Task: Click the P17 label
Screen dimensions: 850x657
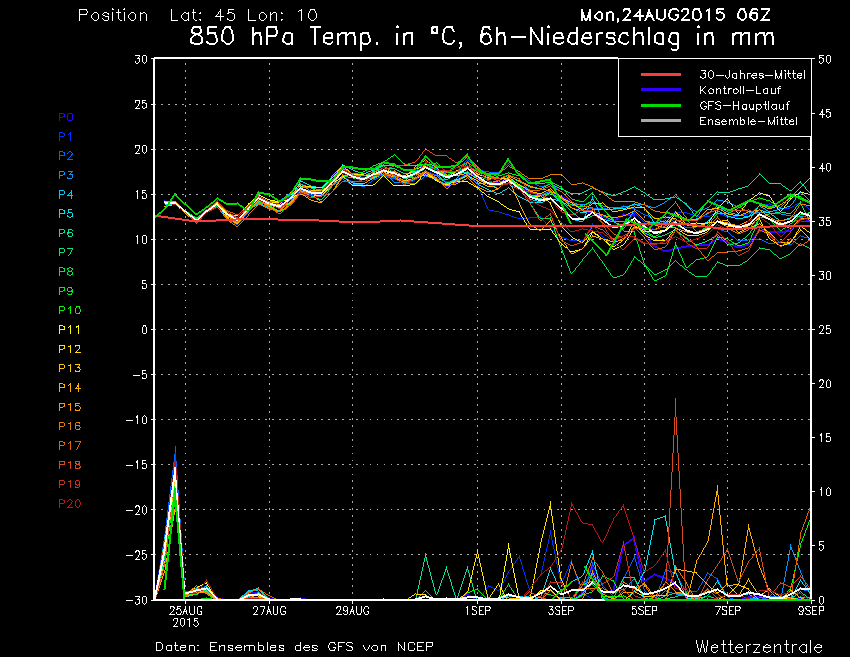Action: tap(70, 446)
